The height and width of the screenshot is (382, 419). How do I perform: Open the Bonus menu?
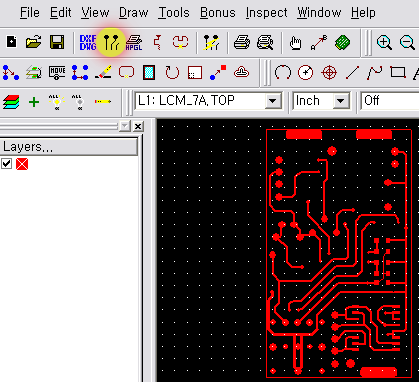click(x=218, y=13)
